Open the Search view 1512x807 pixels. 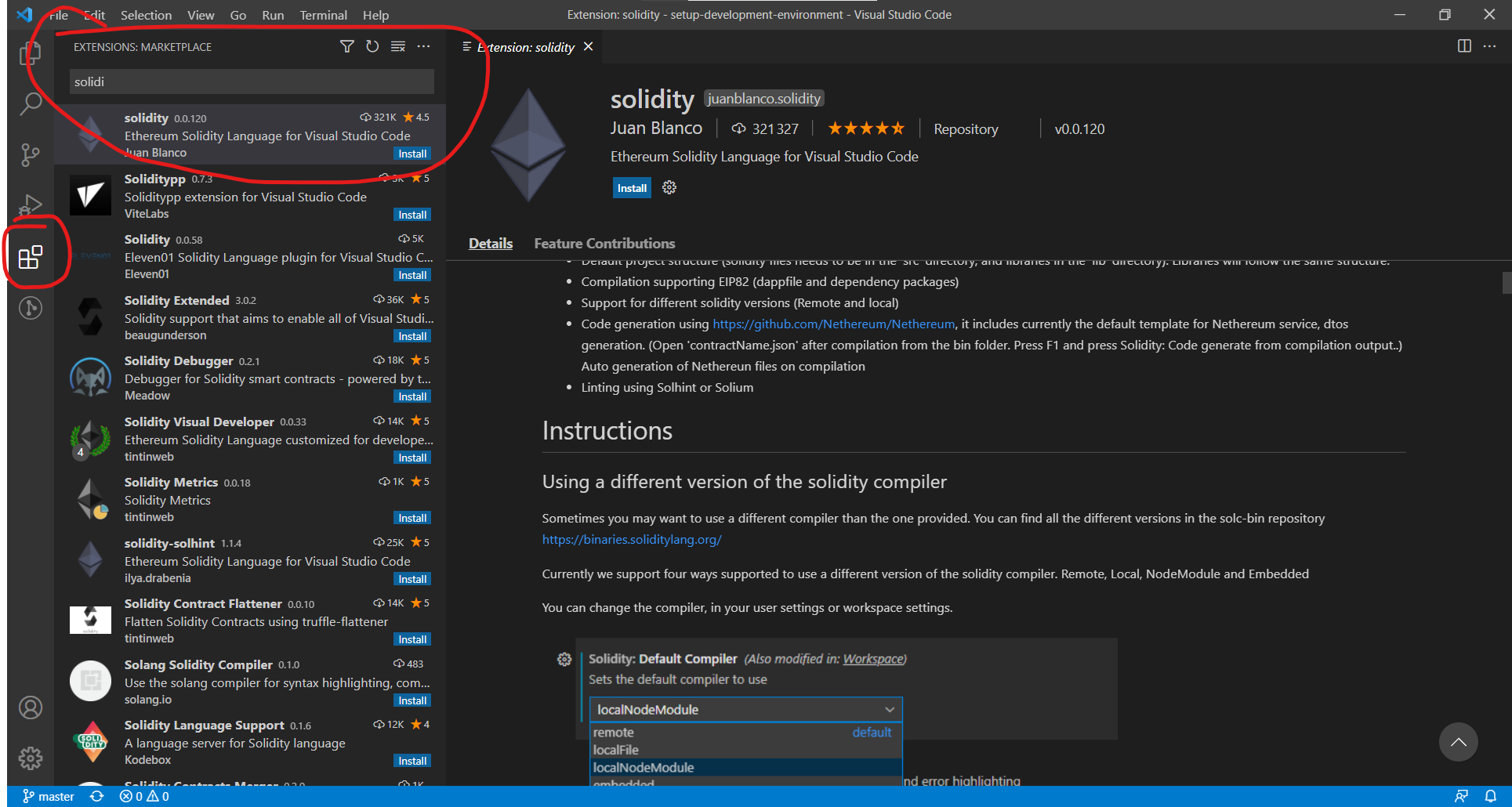point(31,103)
